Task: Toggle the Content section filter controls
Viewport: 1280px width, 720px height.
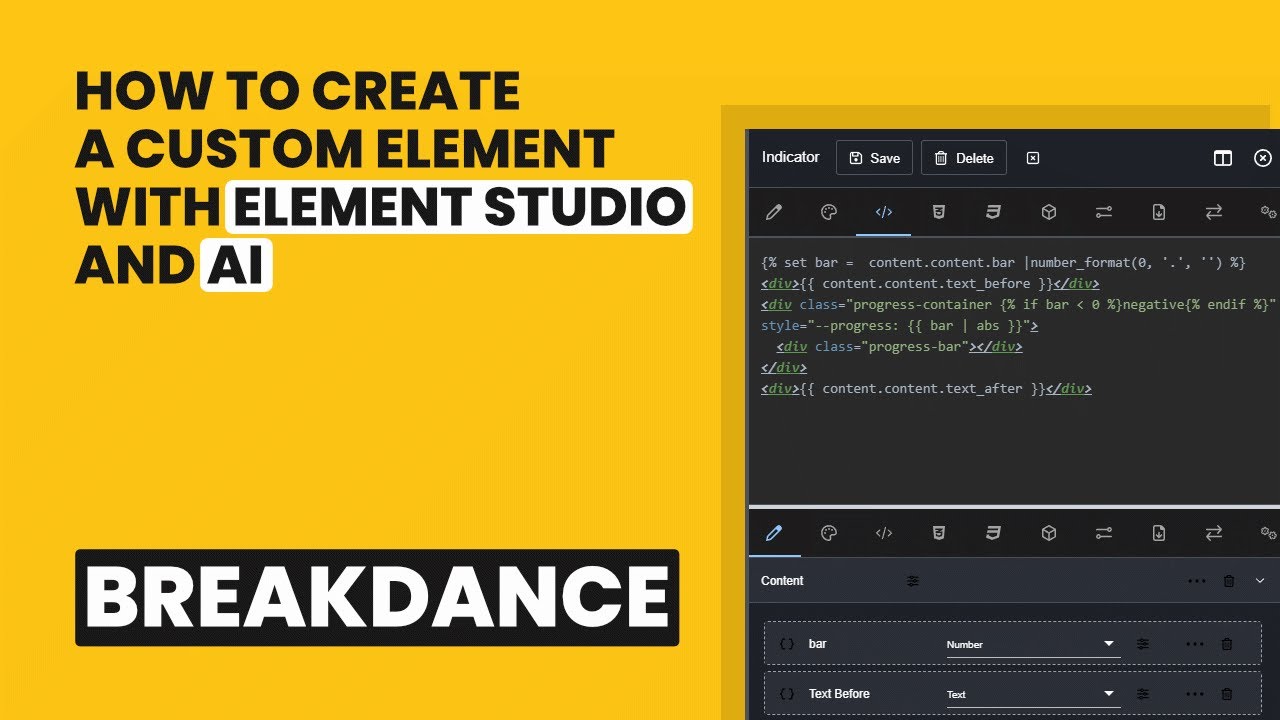Action: [x=912, y=581]
